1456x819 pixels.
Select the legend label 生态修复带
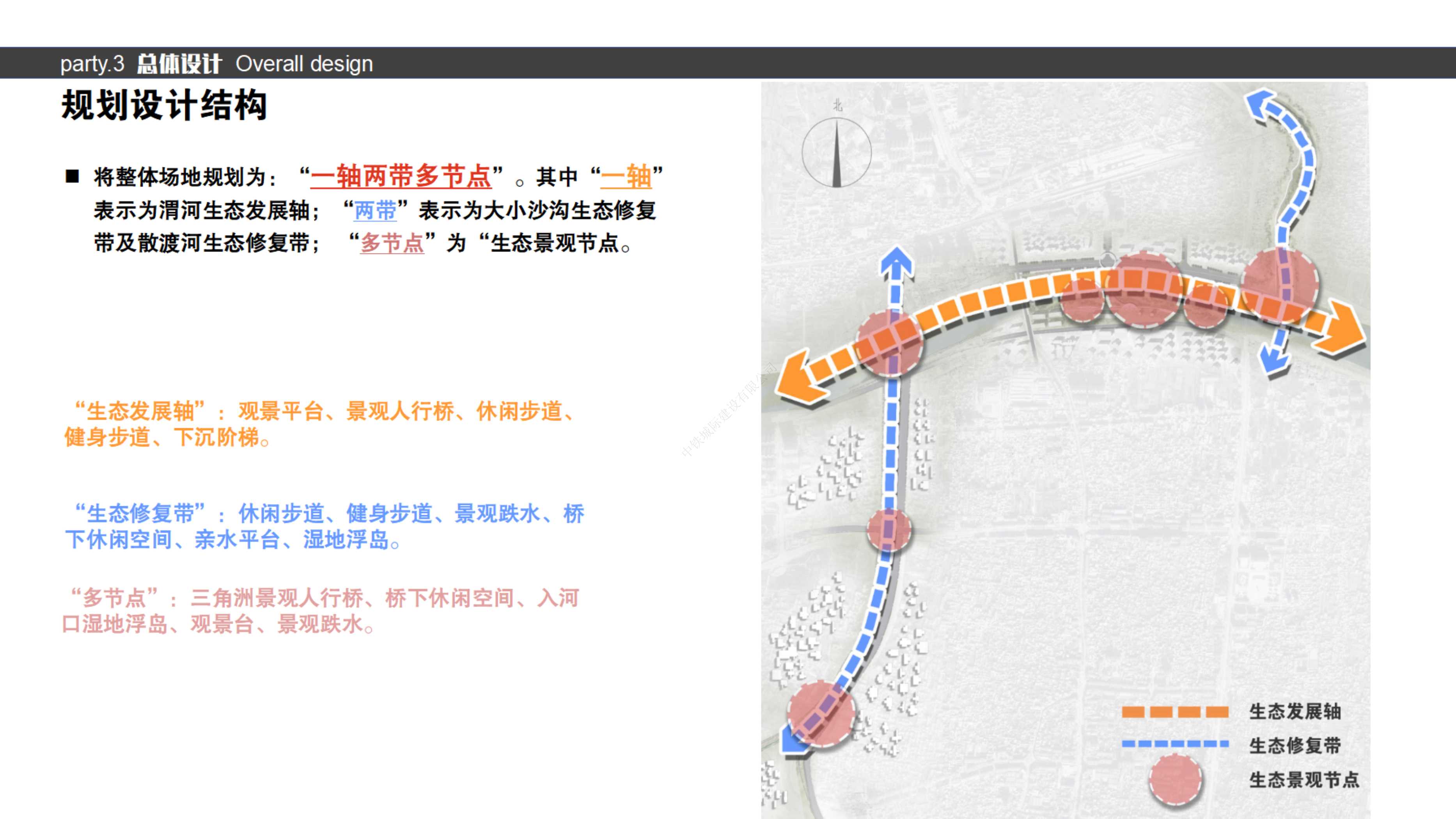1295,746
